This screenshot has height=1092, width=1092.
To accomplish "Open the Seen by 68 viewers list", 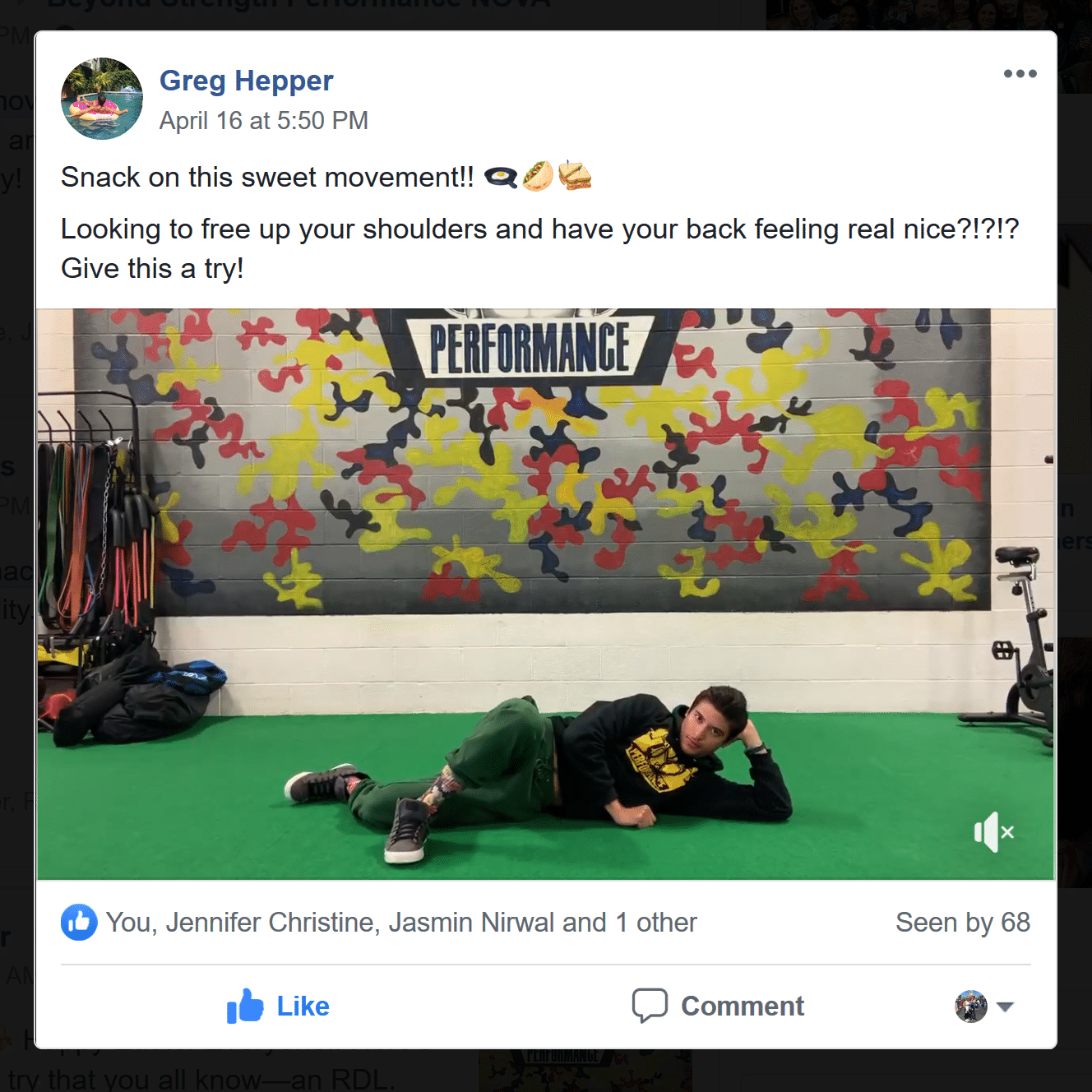I will 962,923.
